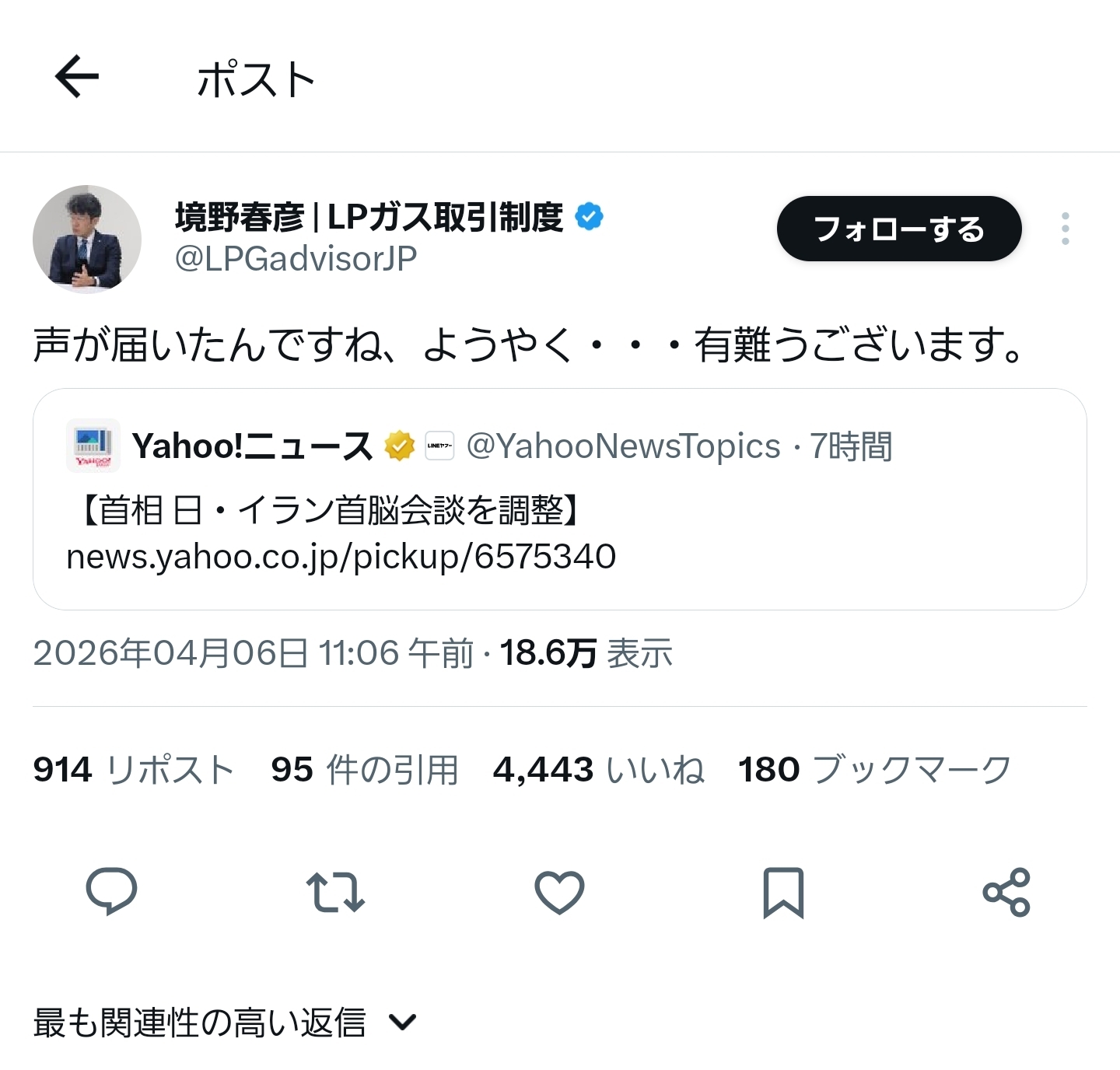Tap the back arrow icon
Image resolution: width=1120 pixels, height=1070 pixels.
click(x=77, y=76)
